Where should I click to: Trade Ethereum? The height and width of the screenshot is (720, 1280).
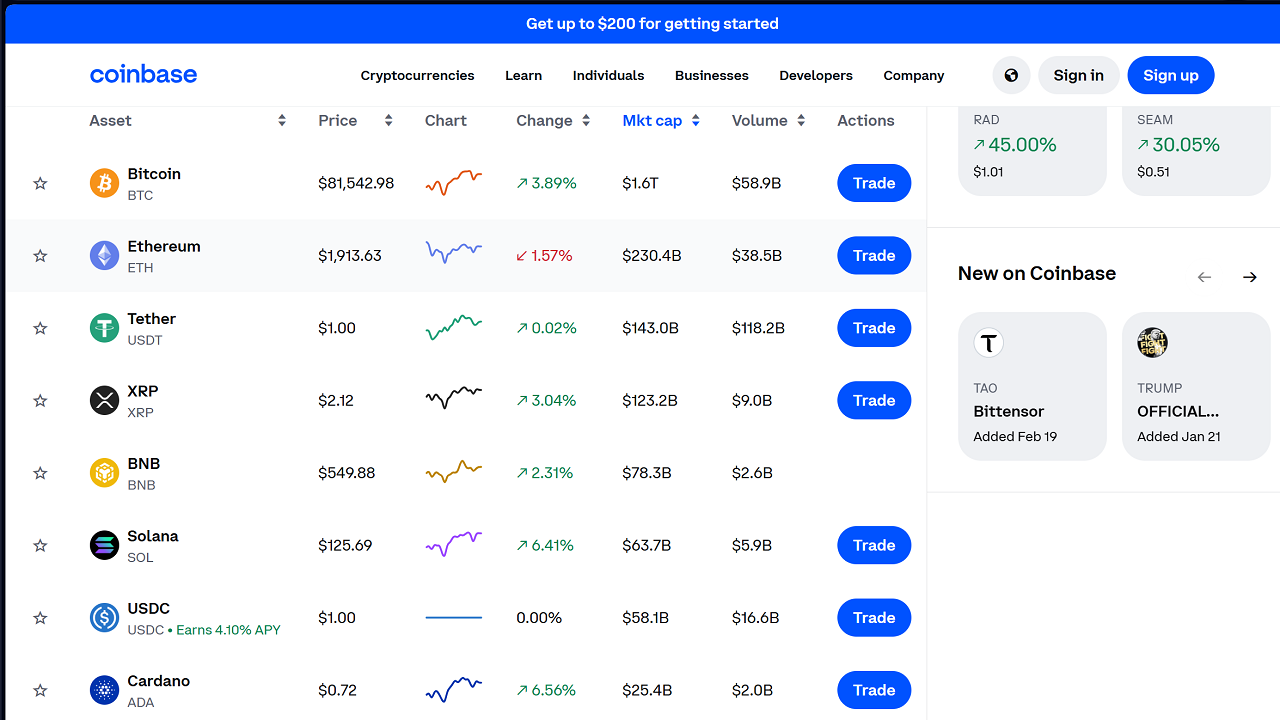(x=874, y=256)
